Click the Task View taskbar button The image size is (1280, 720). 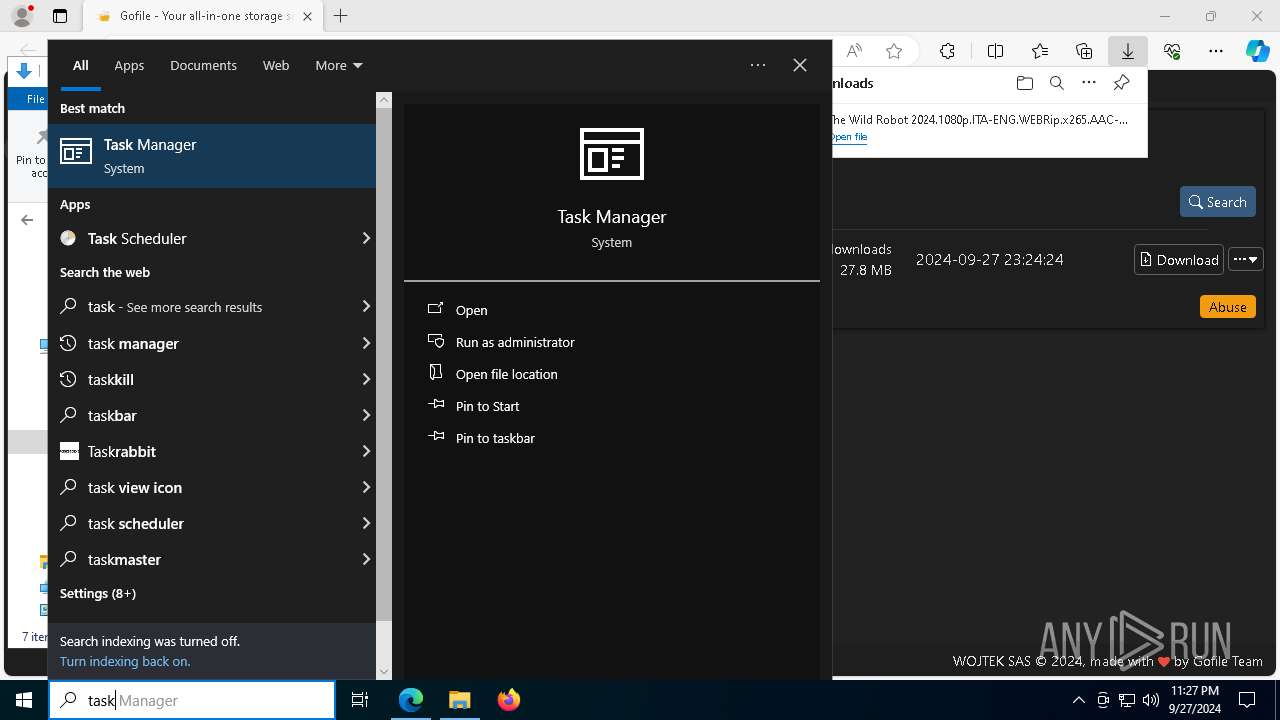click(x=360, y=700)
